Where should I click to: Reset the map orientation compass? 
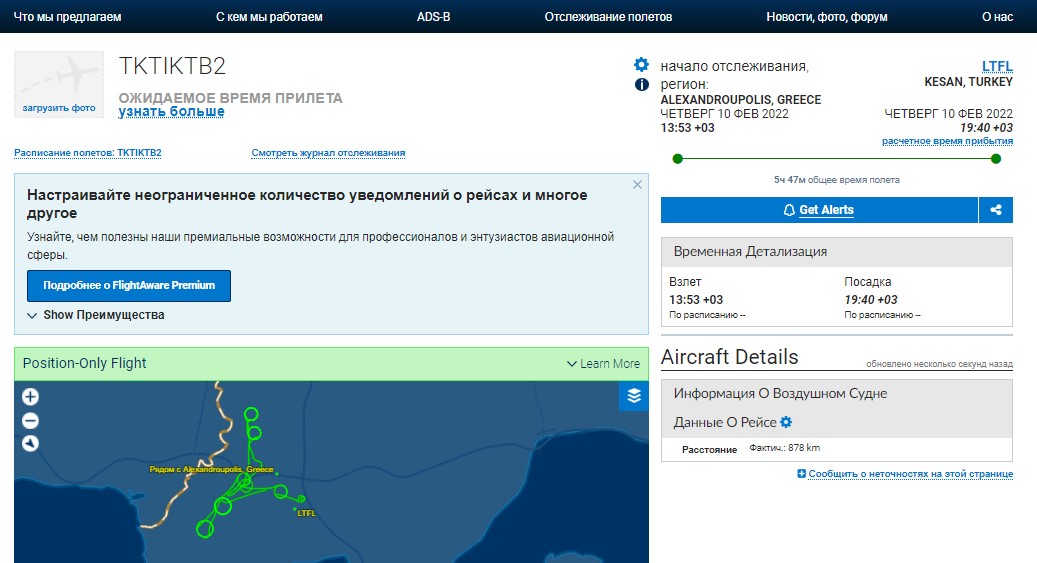click(x=30, y=443)
